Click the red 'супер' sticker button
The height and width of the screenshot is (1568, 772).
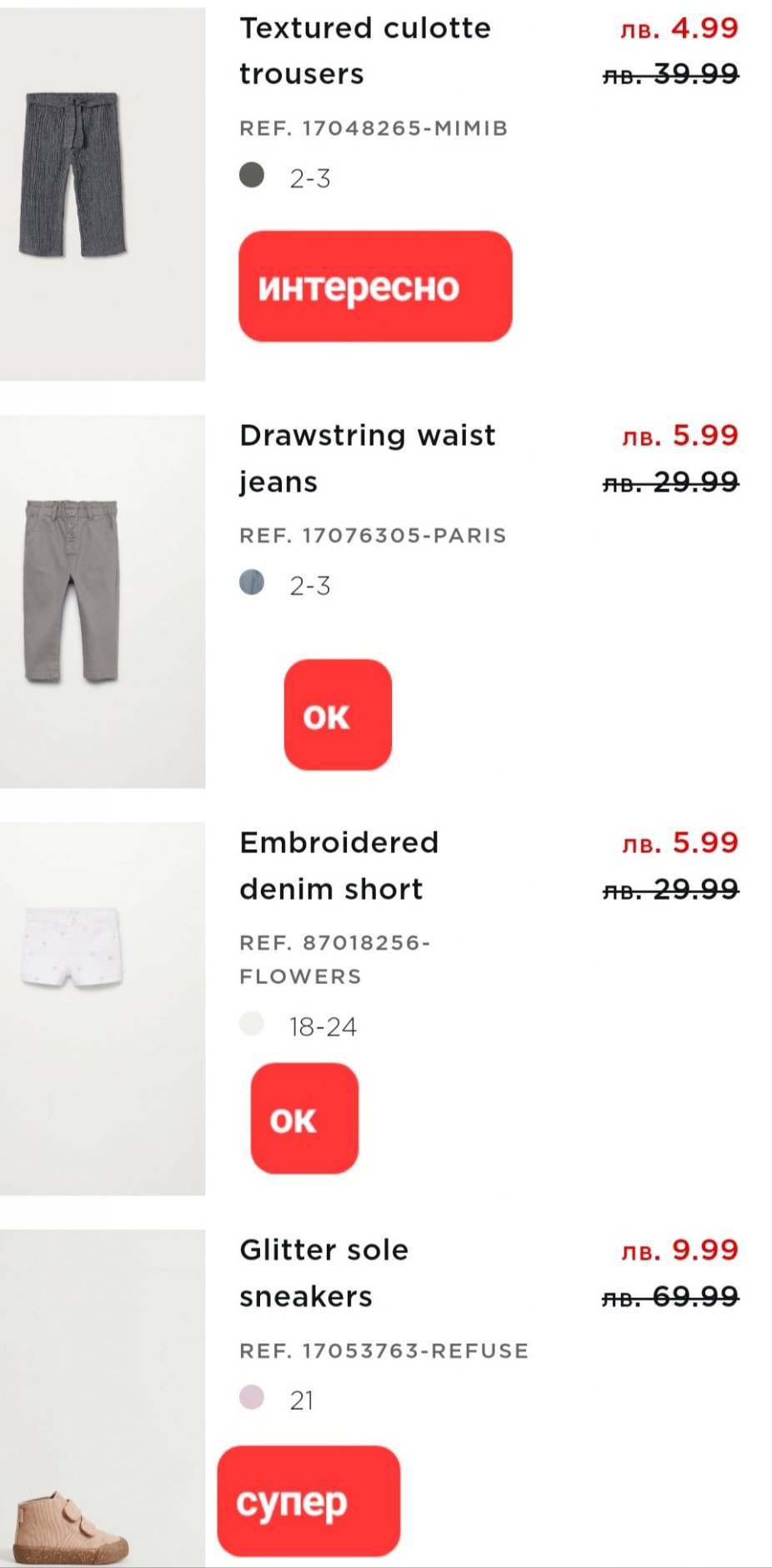point(308,1501)
